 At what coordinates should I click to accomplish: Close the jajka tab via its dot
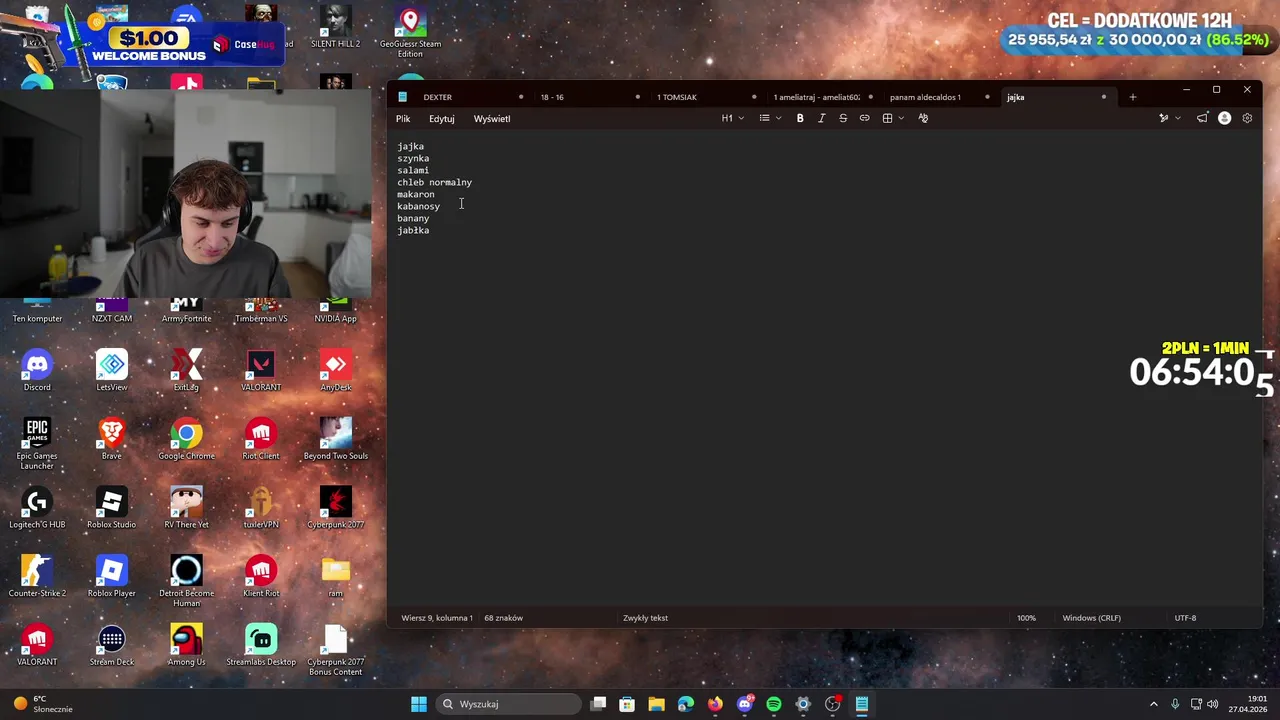point(1104,97)
